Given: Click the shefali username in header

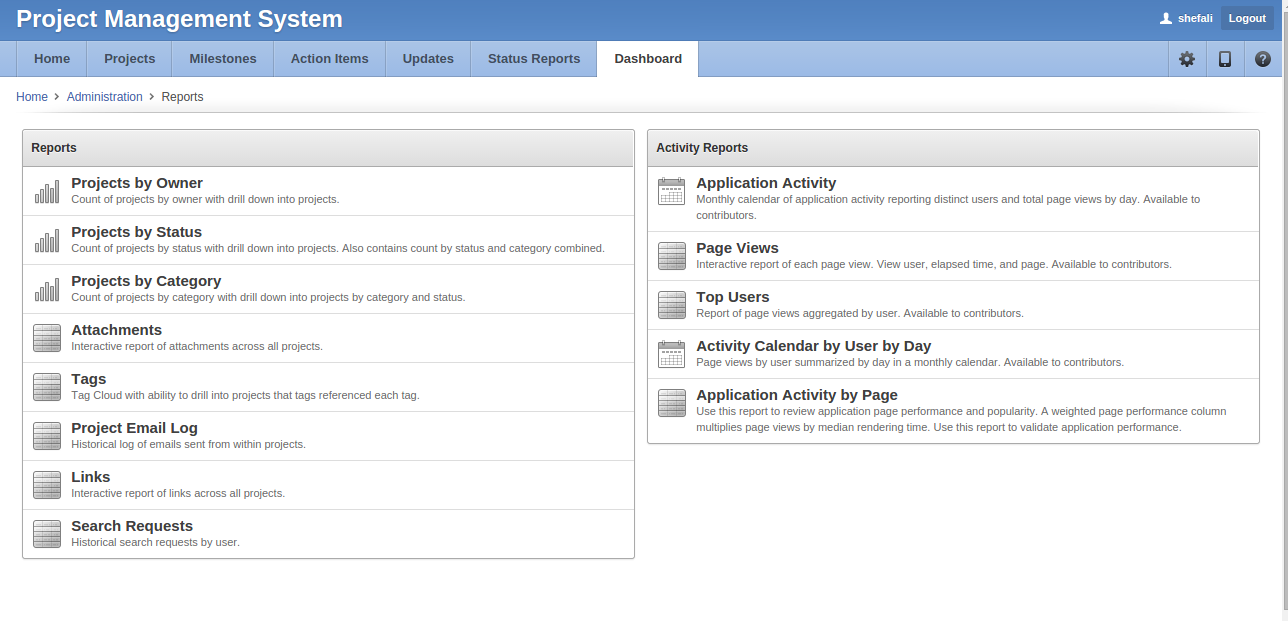Looking at the screenshot, I should pyautogui.click(x=1194, y=18).
